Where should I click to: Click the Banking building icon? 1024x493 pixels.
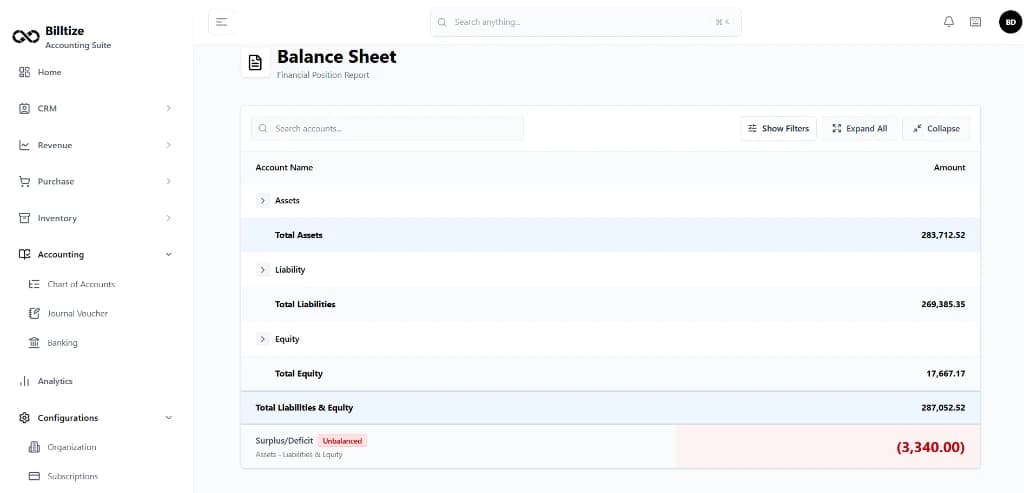[35, 343]
